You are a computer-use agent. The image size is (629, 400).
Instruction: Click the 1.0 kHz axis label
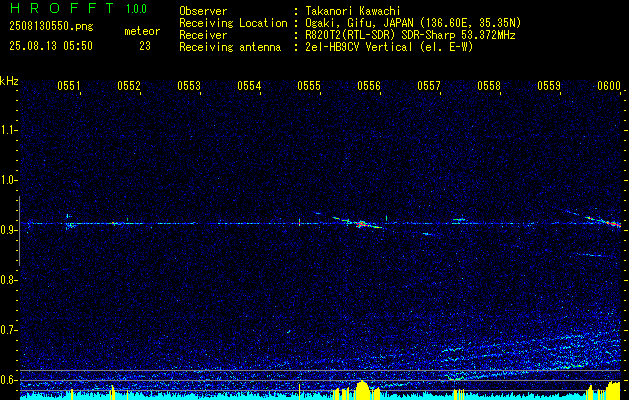click(9, 180)
